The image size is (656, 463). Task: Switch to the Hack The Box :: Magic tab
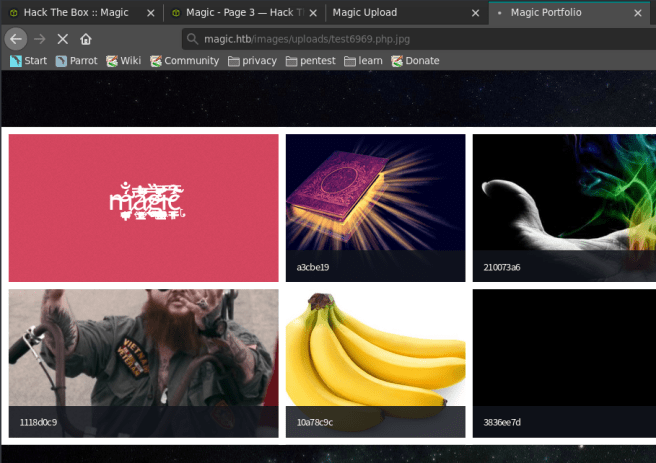click(75, 13)
